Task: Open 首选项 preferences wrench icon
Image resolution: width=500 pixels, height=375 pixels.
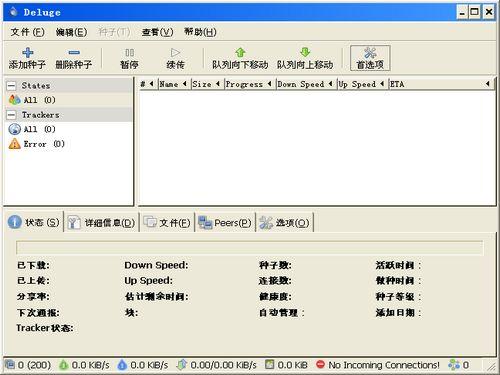Action: click(370, 53)
